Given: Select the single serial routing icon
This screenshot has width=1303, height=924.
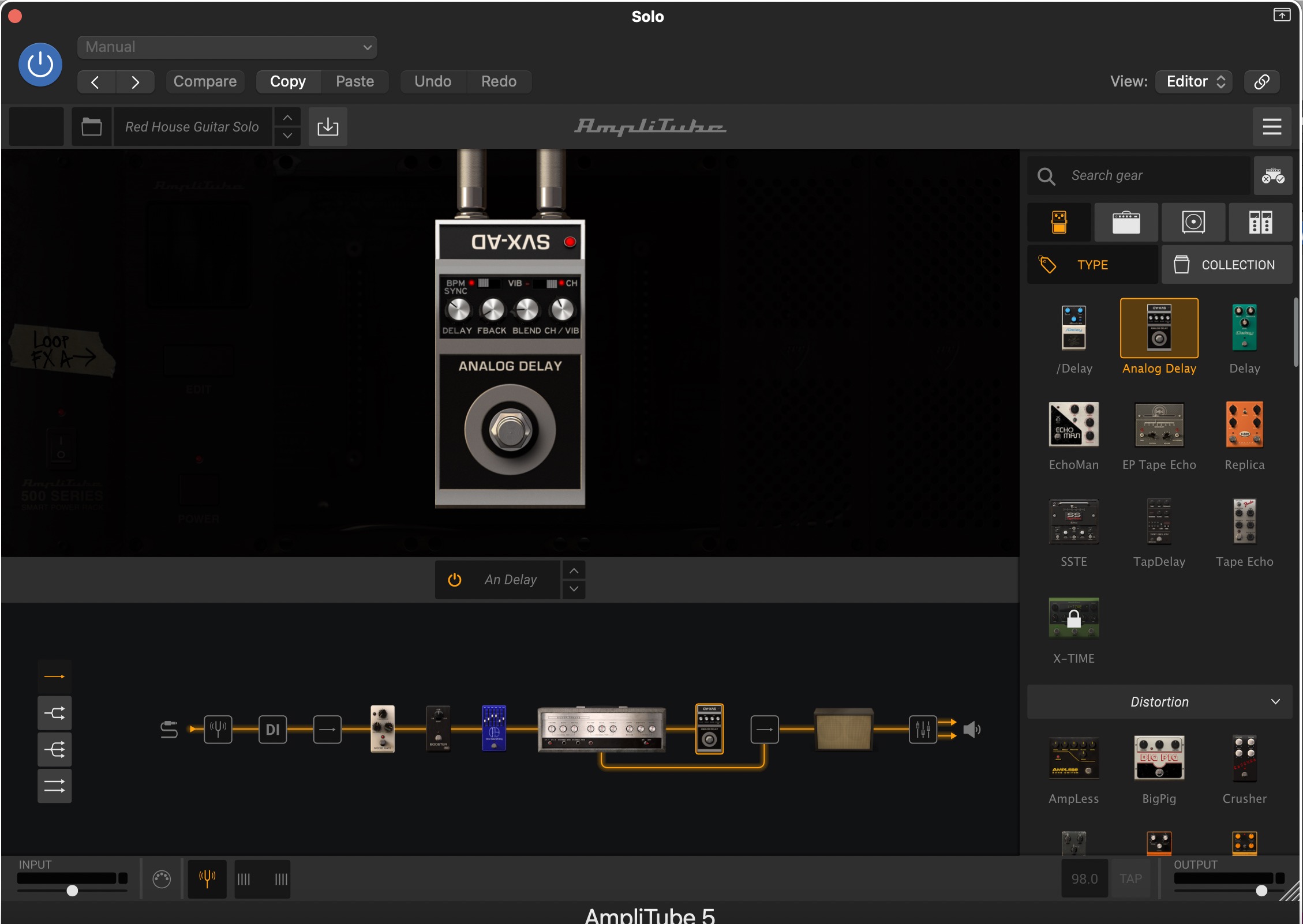Looking at the screenshot, I should point(55,677).
